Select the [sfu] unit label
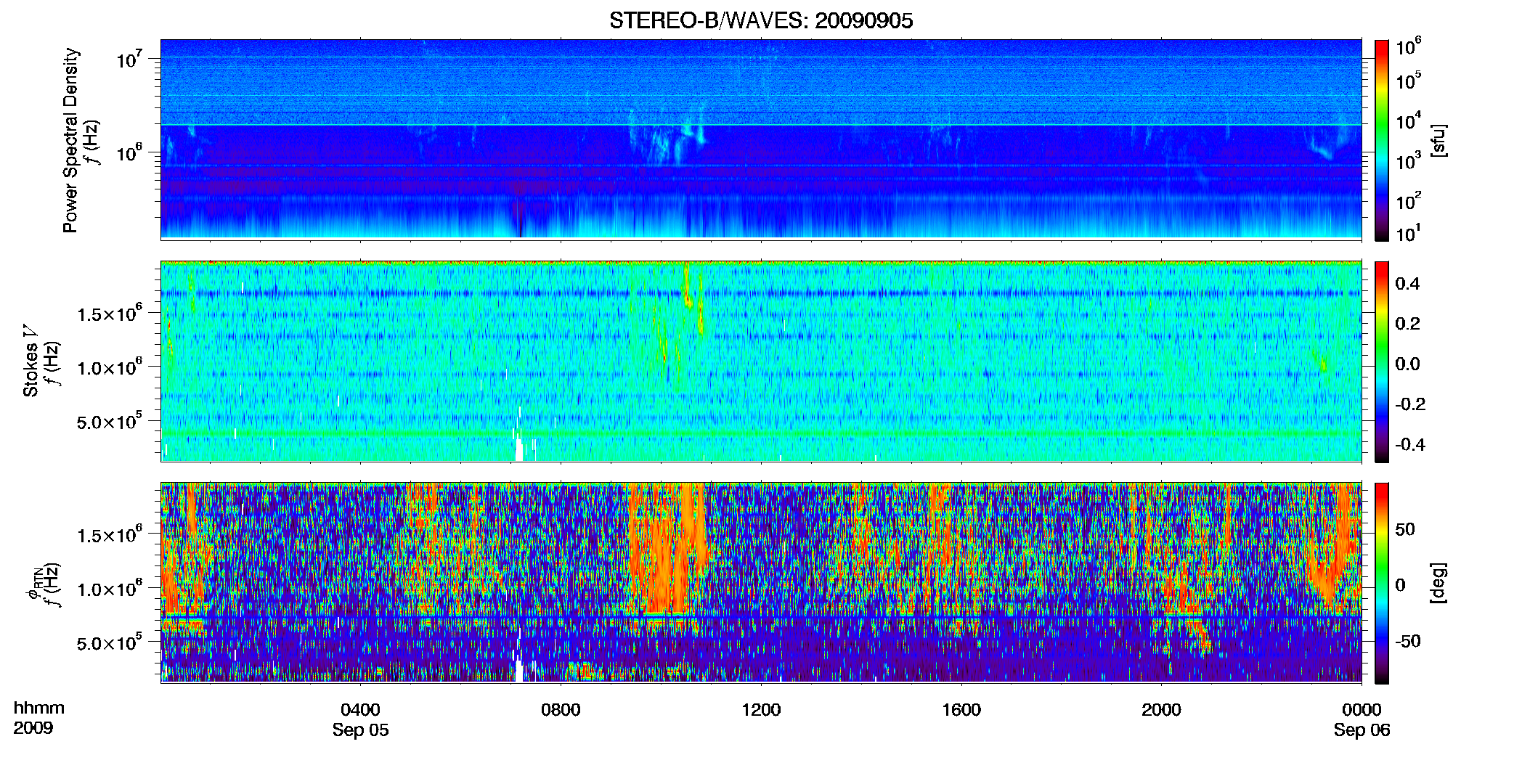 [1438, 140]
